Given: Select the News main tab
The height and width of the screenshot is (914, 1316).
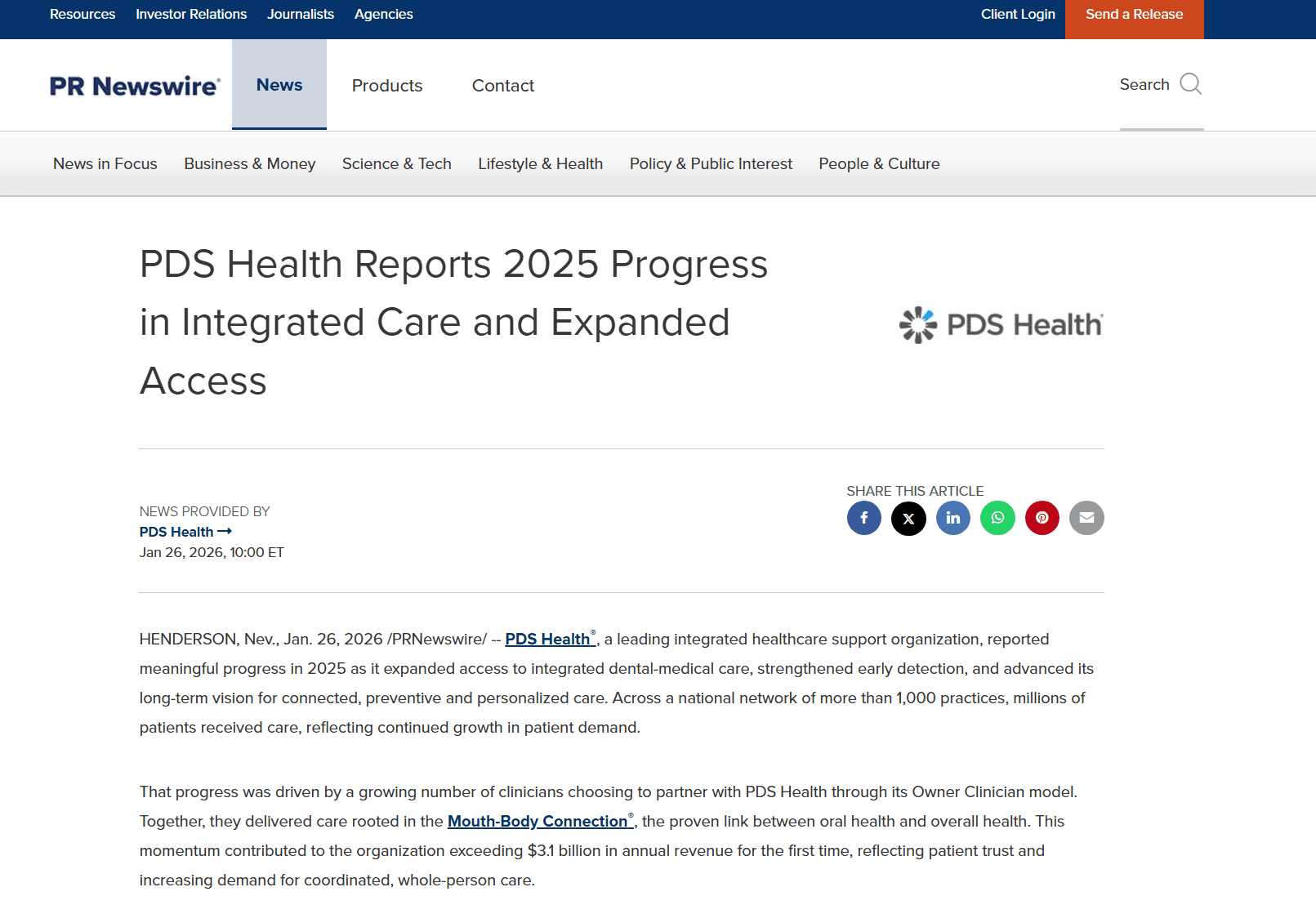Looking at the screenshot, I should [279, 85].
